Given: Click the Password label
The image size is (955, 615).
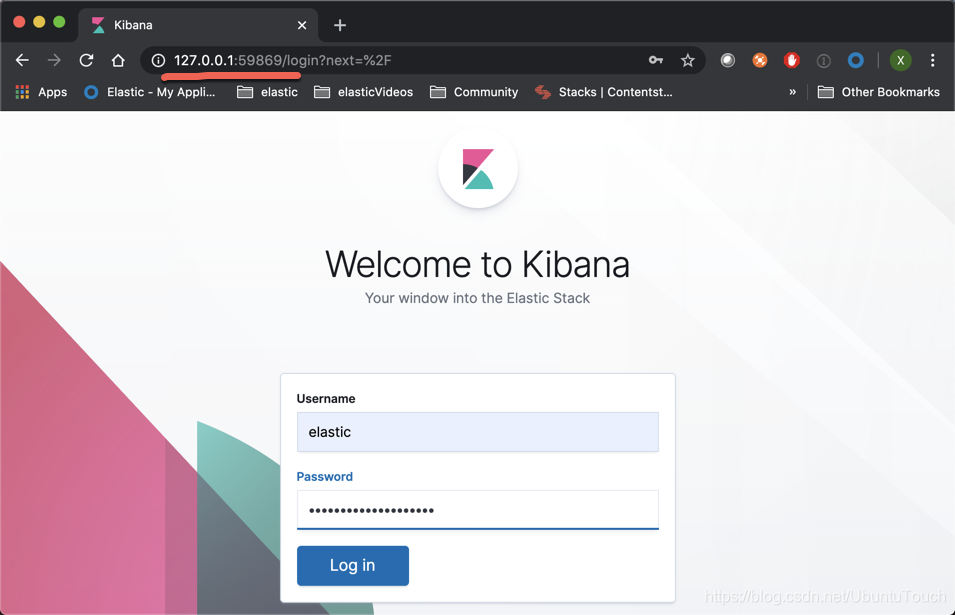Looking at the screenshot, I should (x=325, y=477).
